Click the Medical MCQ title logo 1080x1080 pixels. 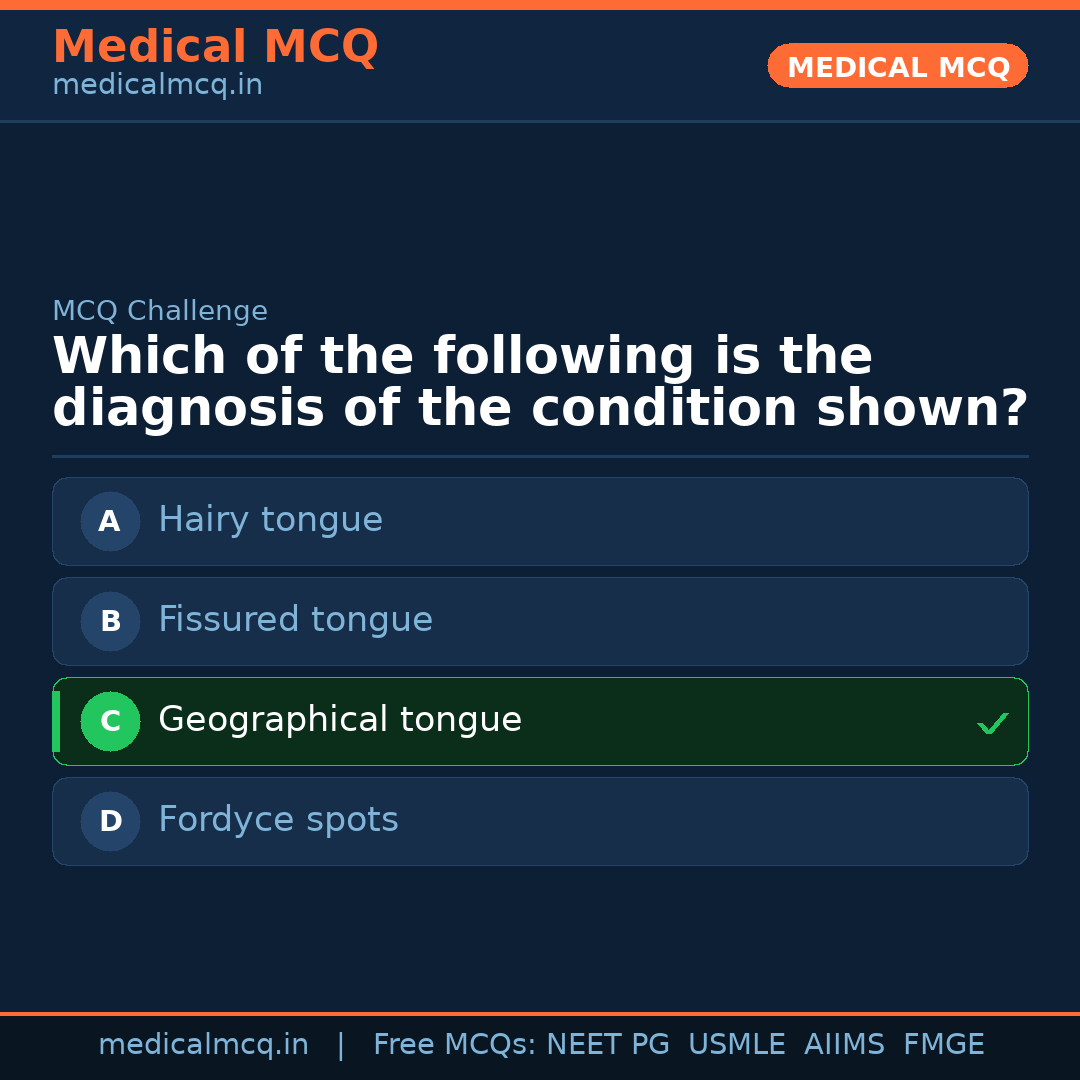[215, 48]
